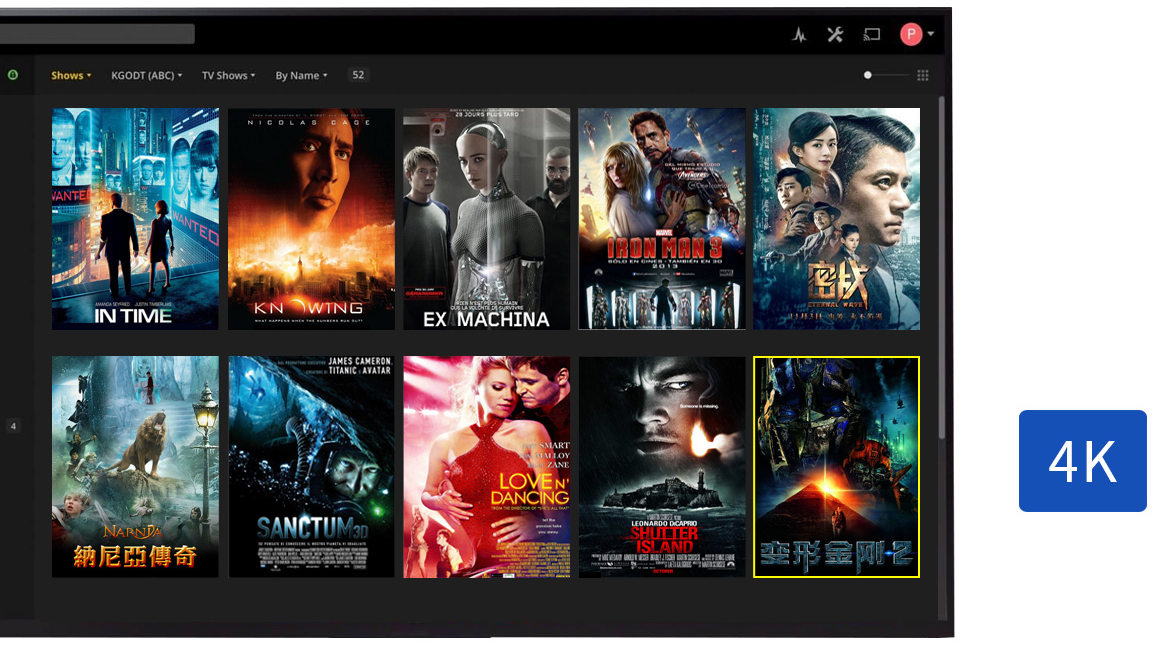Click the poster size slider
The width and height of the screenshot is (1156, 647).
click(886, 76)
